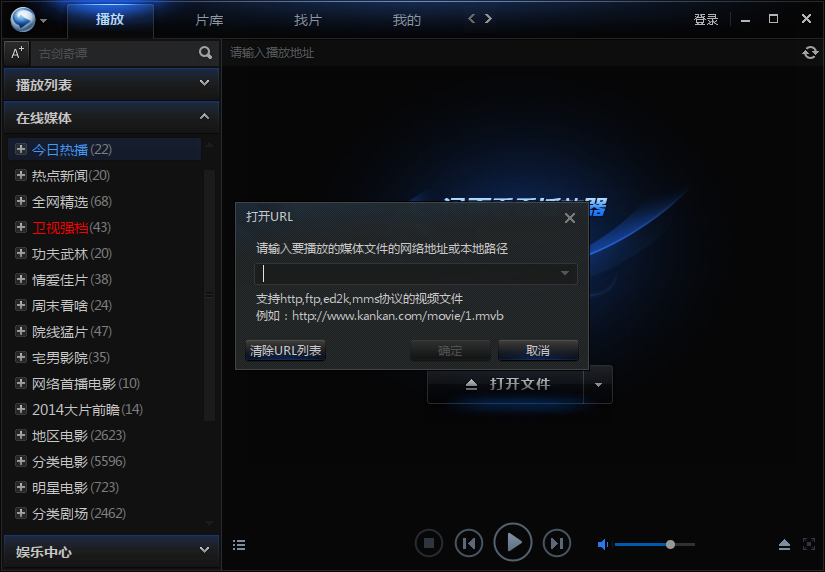The image size is (825, 572).
Task: Click the search magnifier icon
Action: click(x=206, y=53)
